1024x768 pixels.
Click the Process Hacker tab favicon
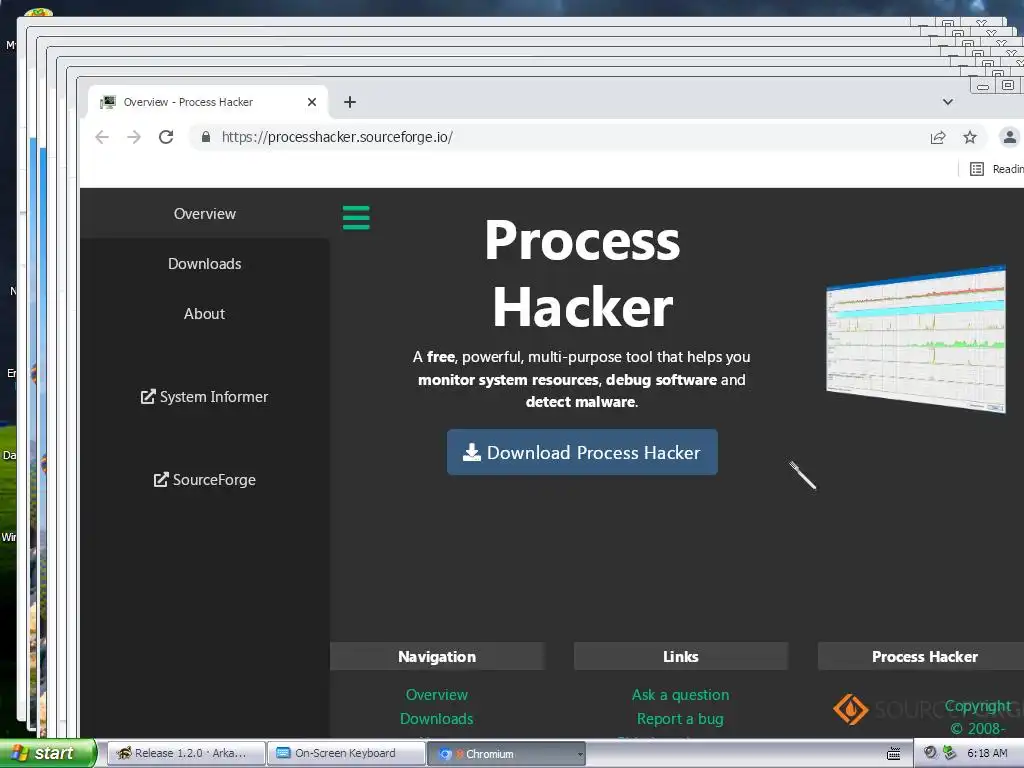click(x=108, y=102)
